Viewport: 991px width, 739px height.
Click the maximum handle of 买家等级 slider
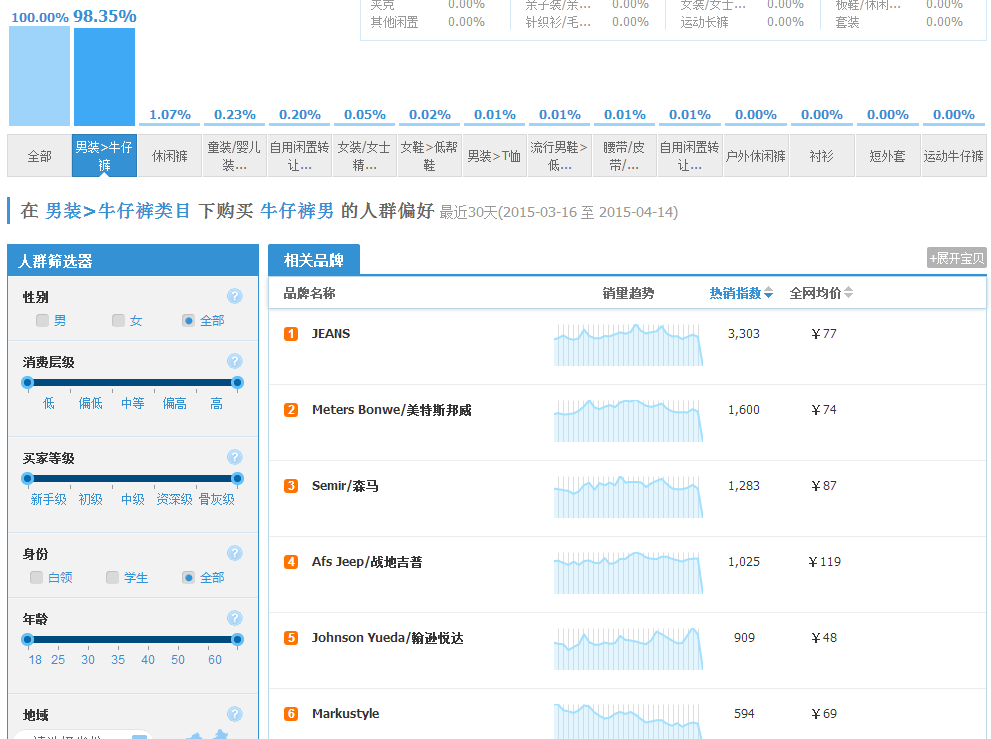(238, 479)
